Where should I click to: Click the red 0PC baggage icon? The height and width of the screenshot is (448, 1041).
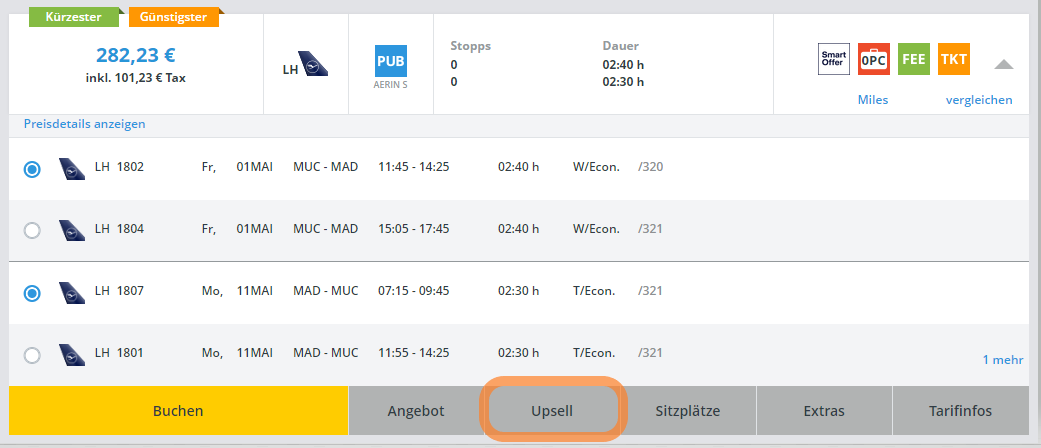click(874, 60)
